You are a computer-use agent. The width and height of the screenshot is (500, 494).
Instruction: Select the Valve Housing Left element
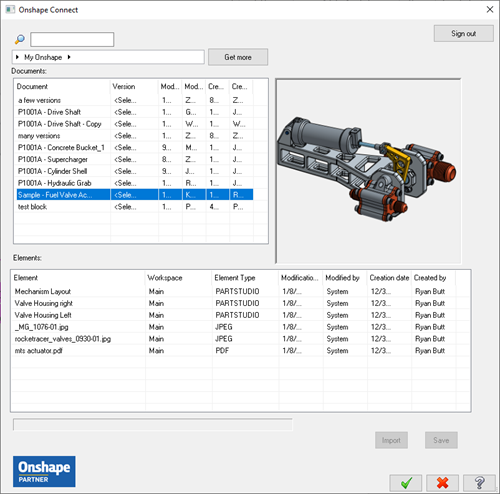pos(240,315)
